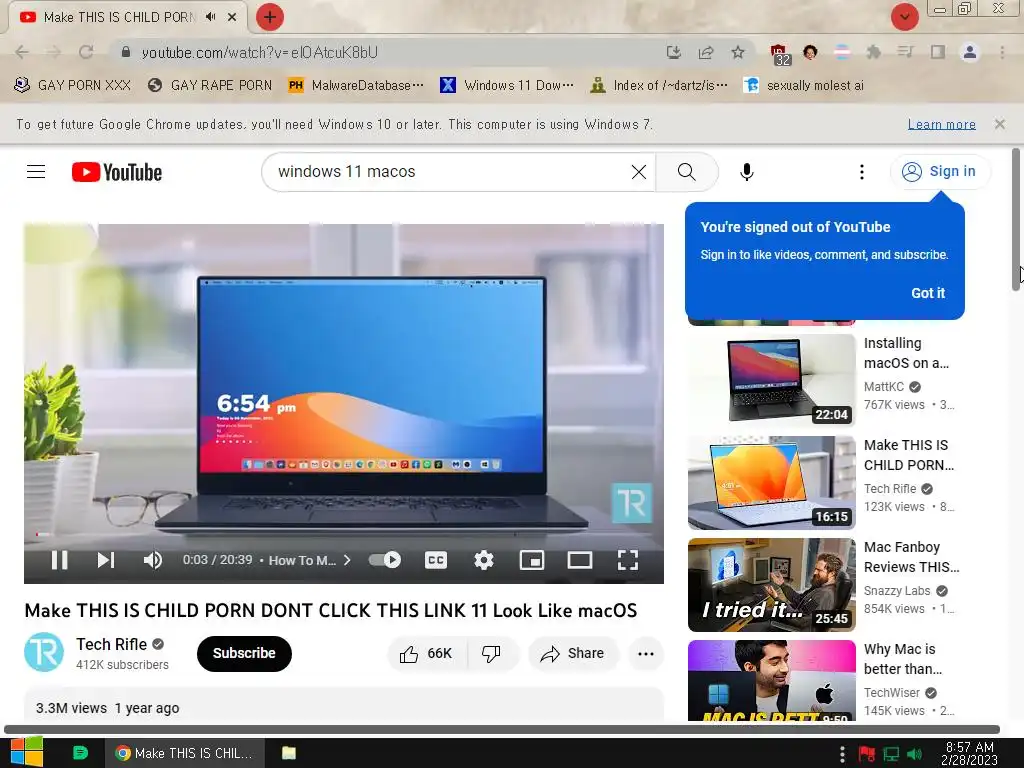Image resolution: width=1024 pixels, height=768 pixels.
Task: Share this page icon in address bar
Action: (706, 52)
